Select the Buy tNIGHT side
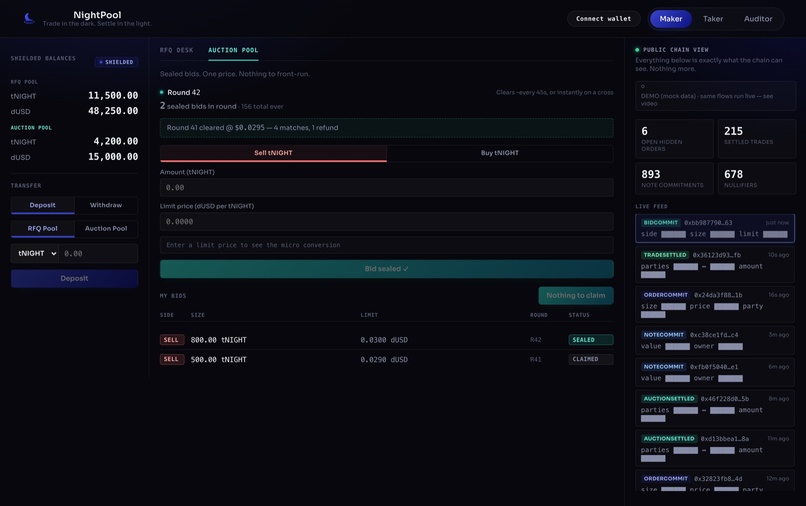The width and height of the screenshot is (806, 506). (x=500, y=153)
